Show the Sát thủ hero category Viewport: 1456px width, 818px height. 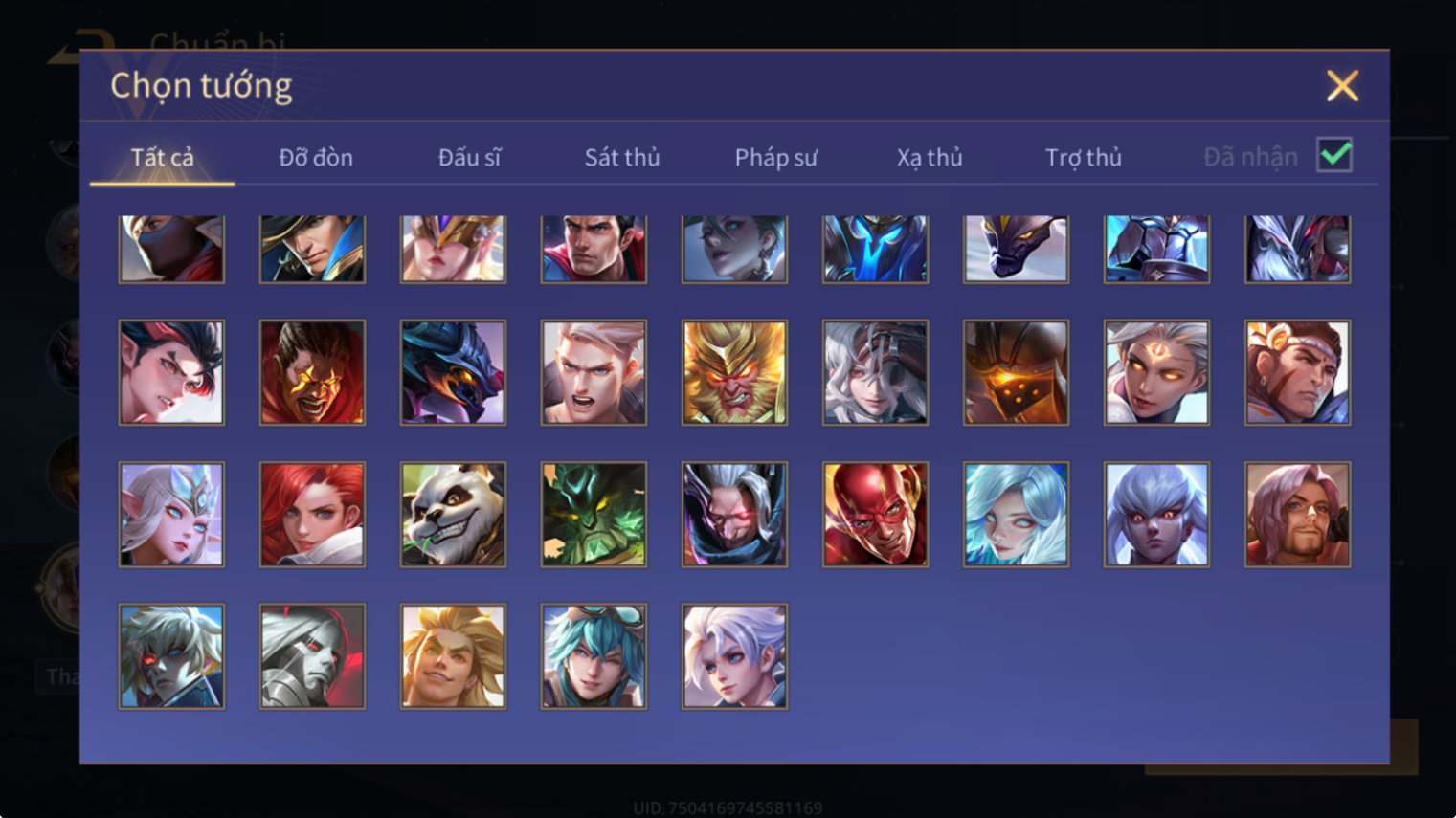pyautogui.click(x=622, y=157)
